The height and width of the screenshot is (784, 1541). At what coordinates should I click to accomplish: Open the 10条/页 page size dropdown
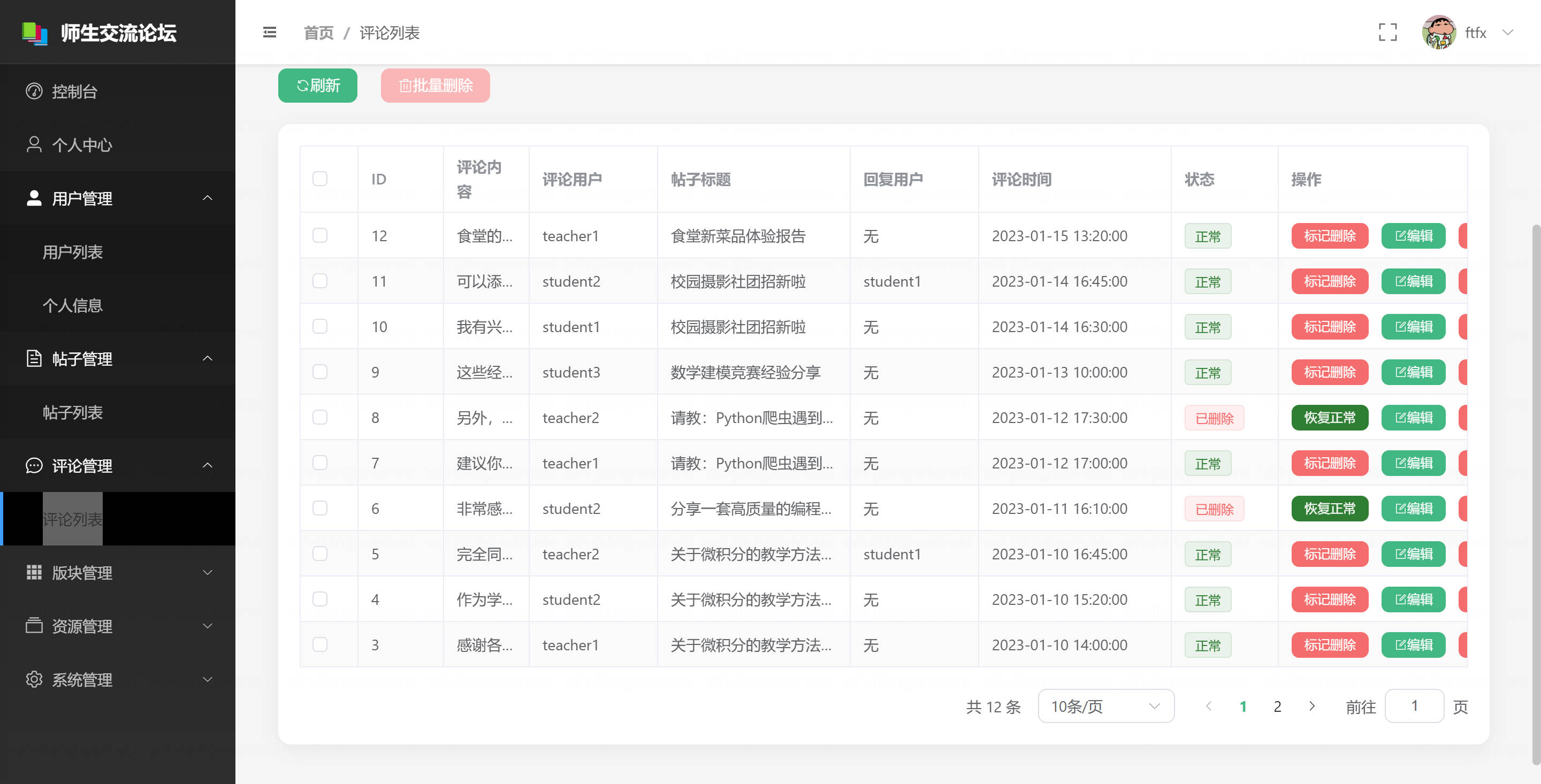1105,706
